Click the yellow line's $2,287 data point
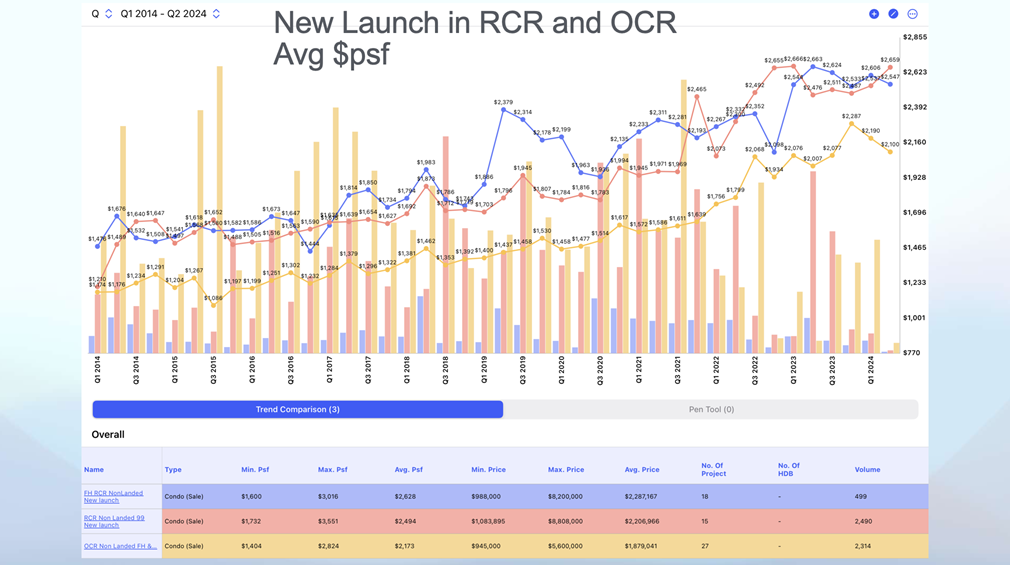1010x565 pixels. 851,125
